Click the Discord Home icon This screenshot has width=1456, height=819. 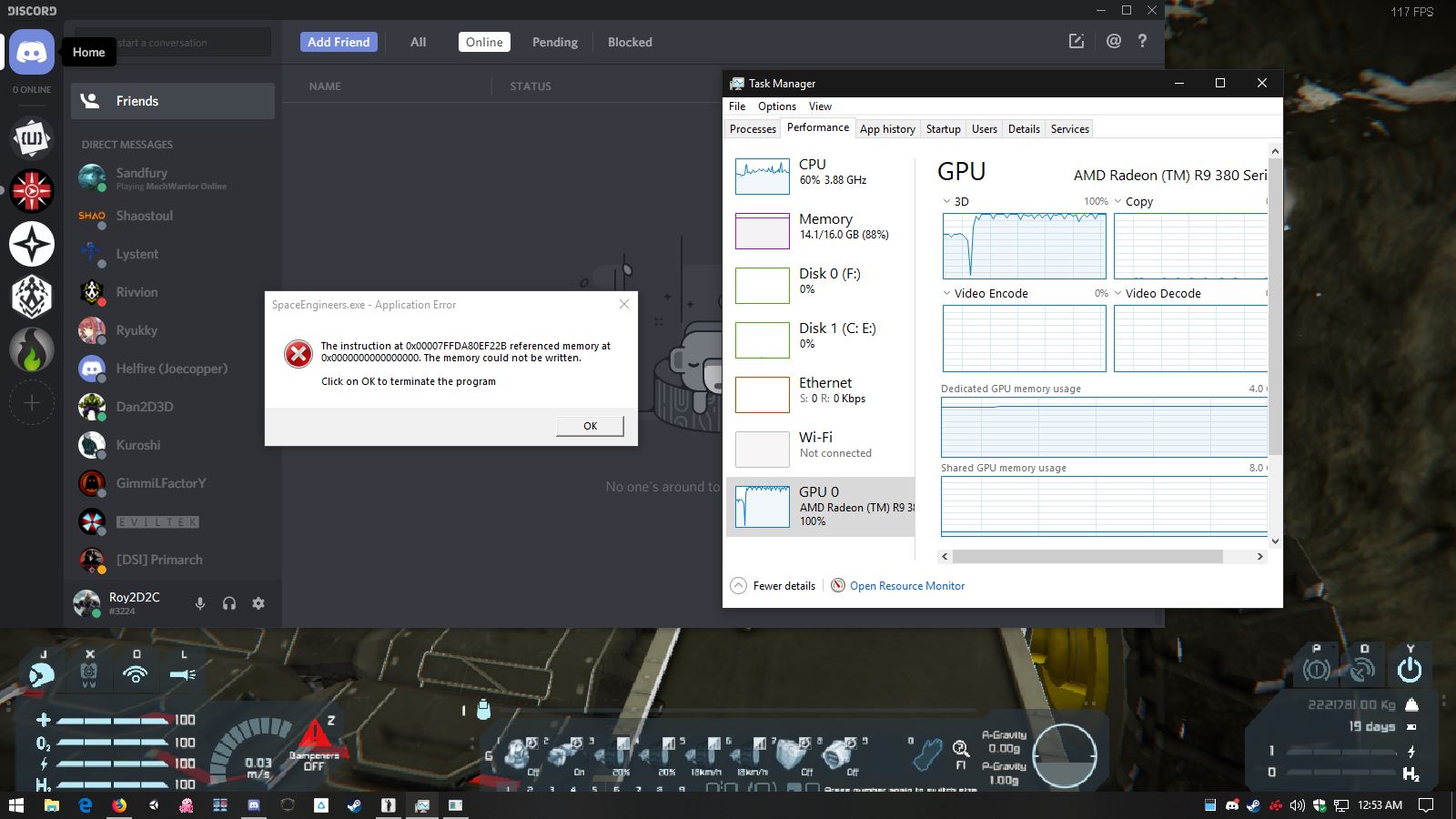(32, 53)
